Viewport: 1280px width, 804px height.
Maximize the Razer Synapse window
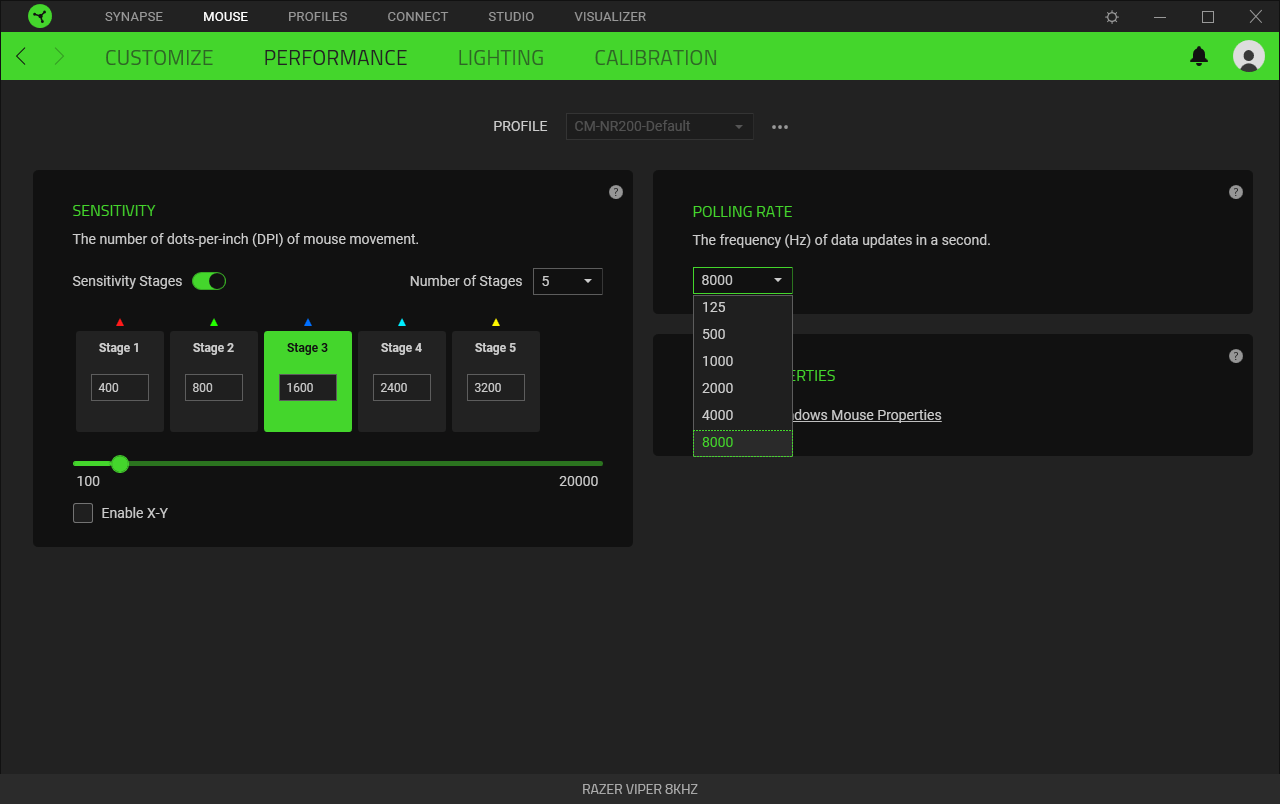(x=1208, y=17)
